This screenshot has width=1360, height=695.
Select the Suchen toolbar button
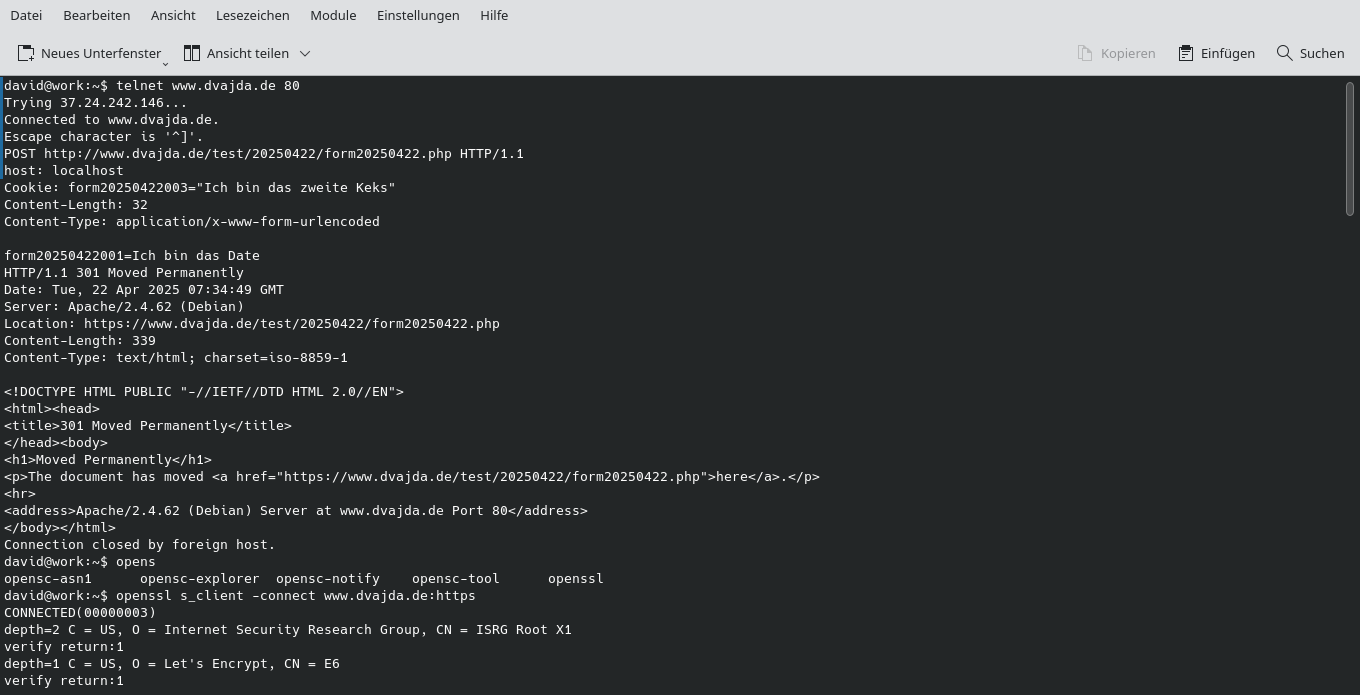coord(1310,53)
